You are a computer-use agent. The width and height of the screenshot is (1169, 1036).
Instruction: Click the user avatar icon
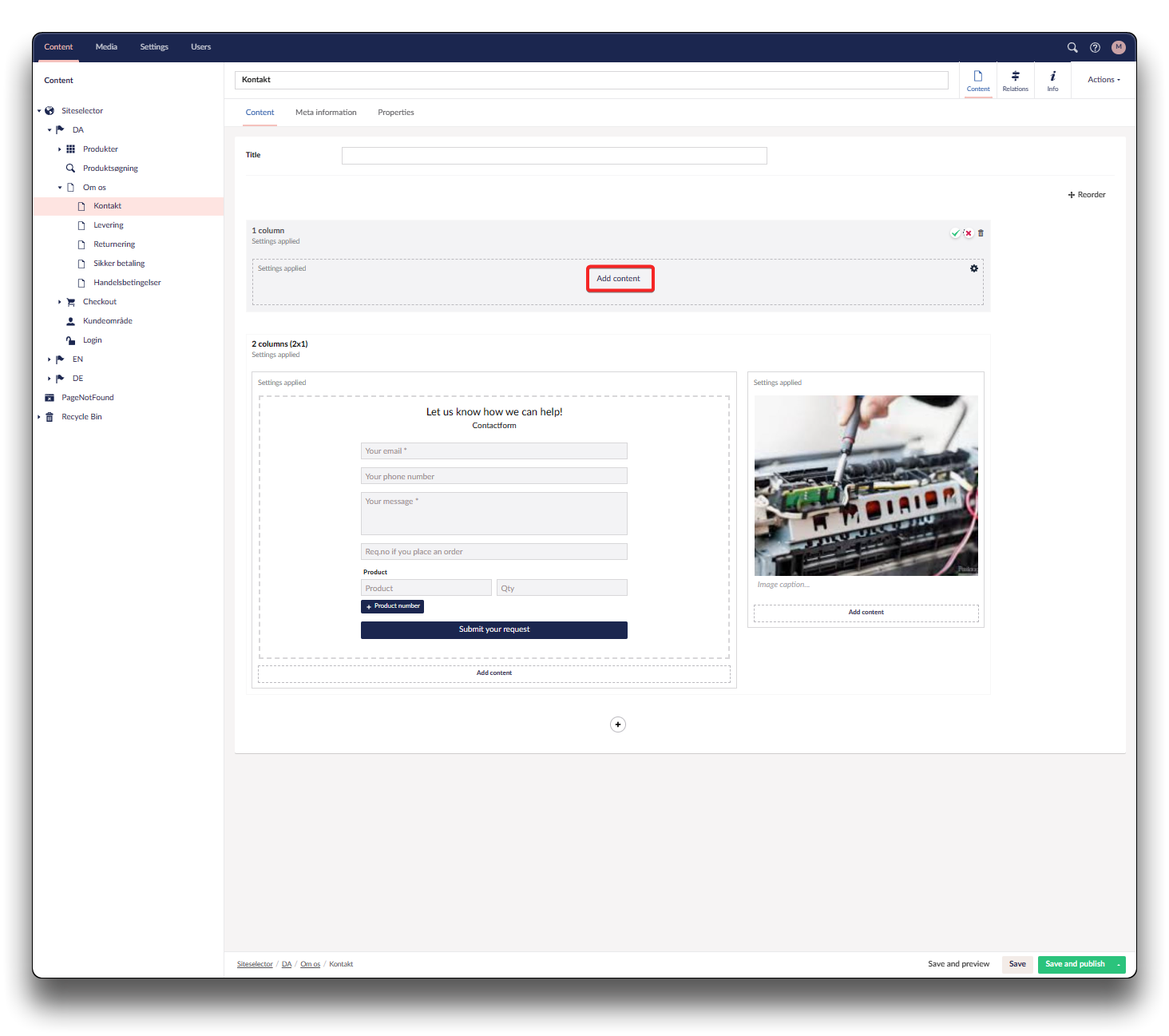click(x=1118, y=47)
